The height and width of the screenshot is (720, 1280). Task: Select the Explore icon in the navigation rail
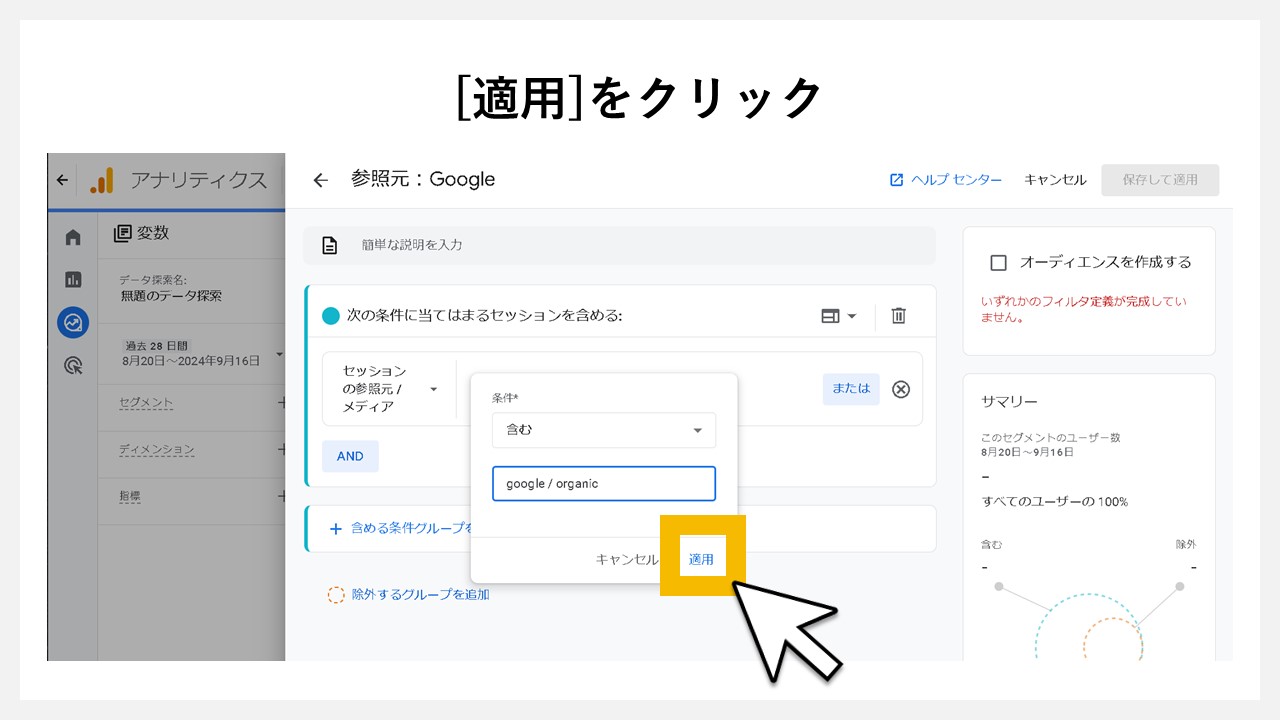pyautogui.click(x=72, y=322)
